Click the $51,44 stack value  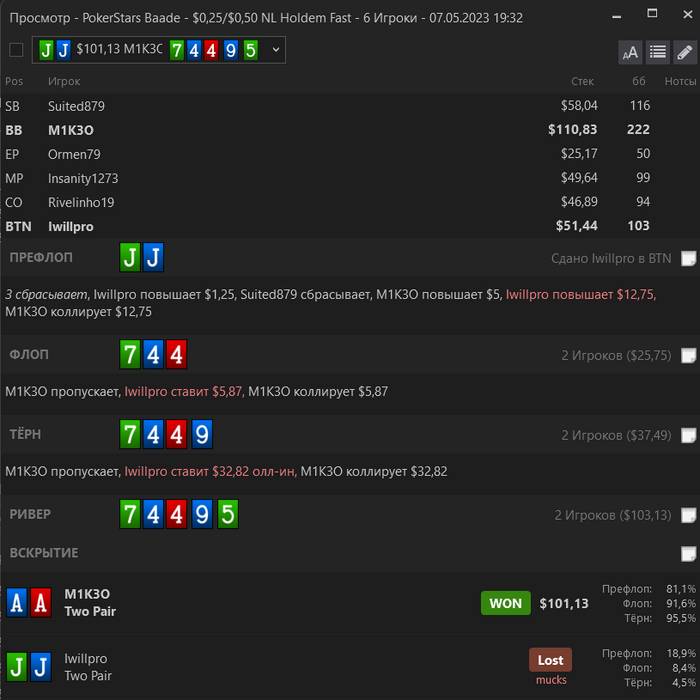coord(576,226)
